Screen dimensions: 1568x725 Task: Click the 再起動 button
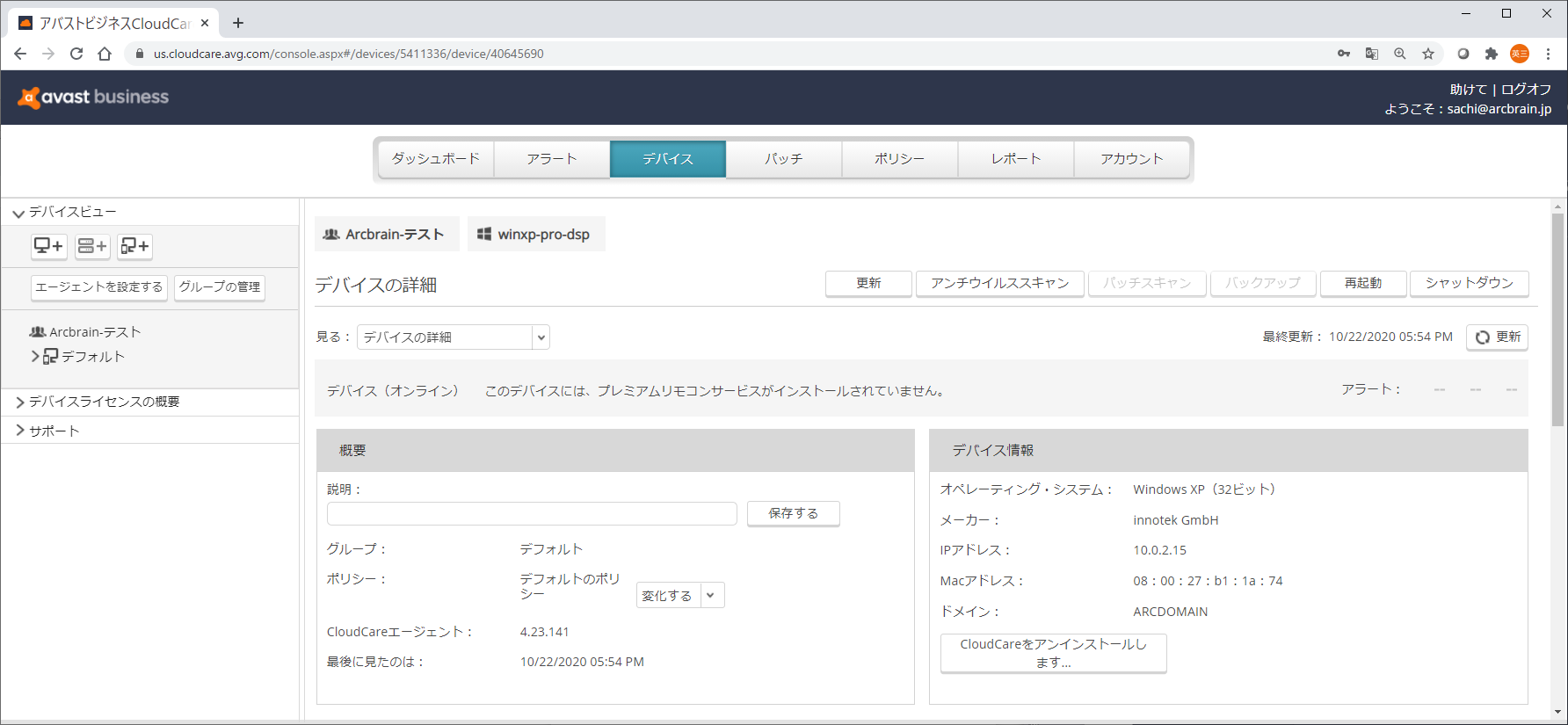click(x=1363, y=283)
